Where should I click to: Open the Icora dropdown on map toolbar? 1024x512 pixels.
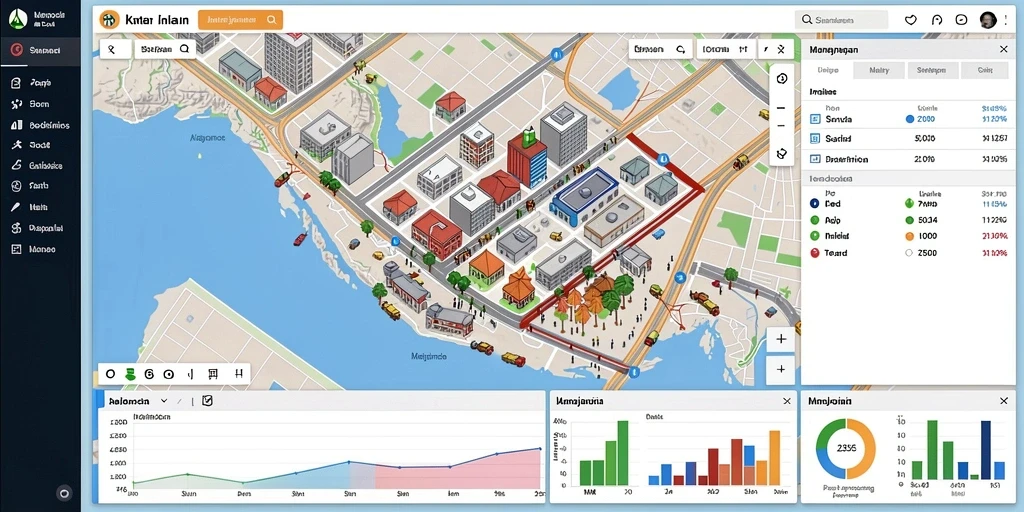[x=726, y=49]
